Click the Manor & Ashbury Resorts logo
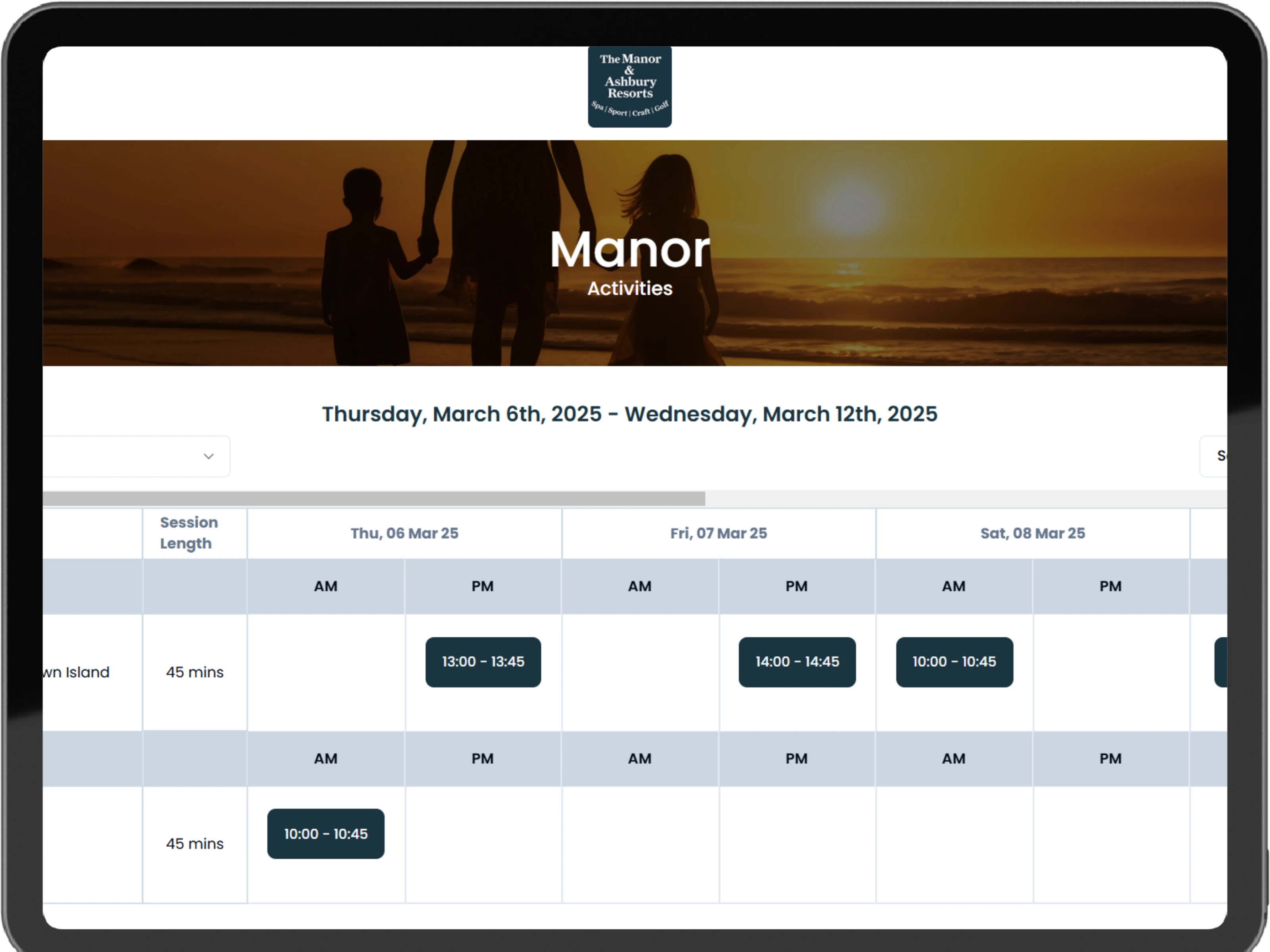 629,86
